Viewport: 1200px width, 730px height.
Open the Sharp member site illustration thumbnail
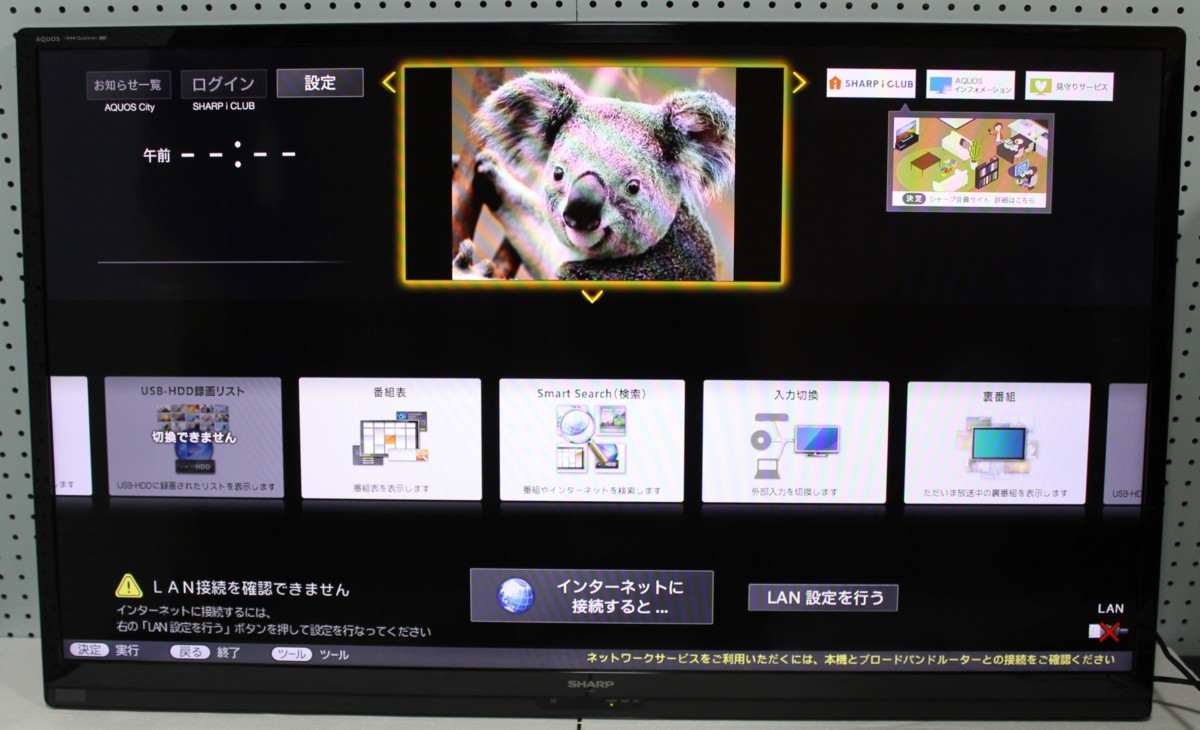(x=969, y=162)
